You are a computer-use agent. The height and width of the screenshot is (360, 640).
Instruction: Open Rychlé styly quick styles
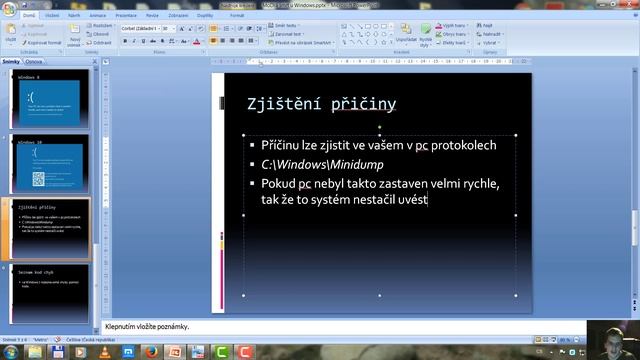426,35
